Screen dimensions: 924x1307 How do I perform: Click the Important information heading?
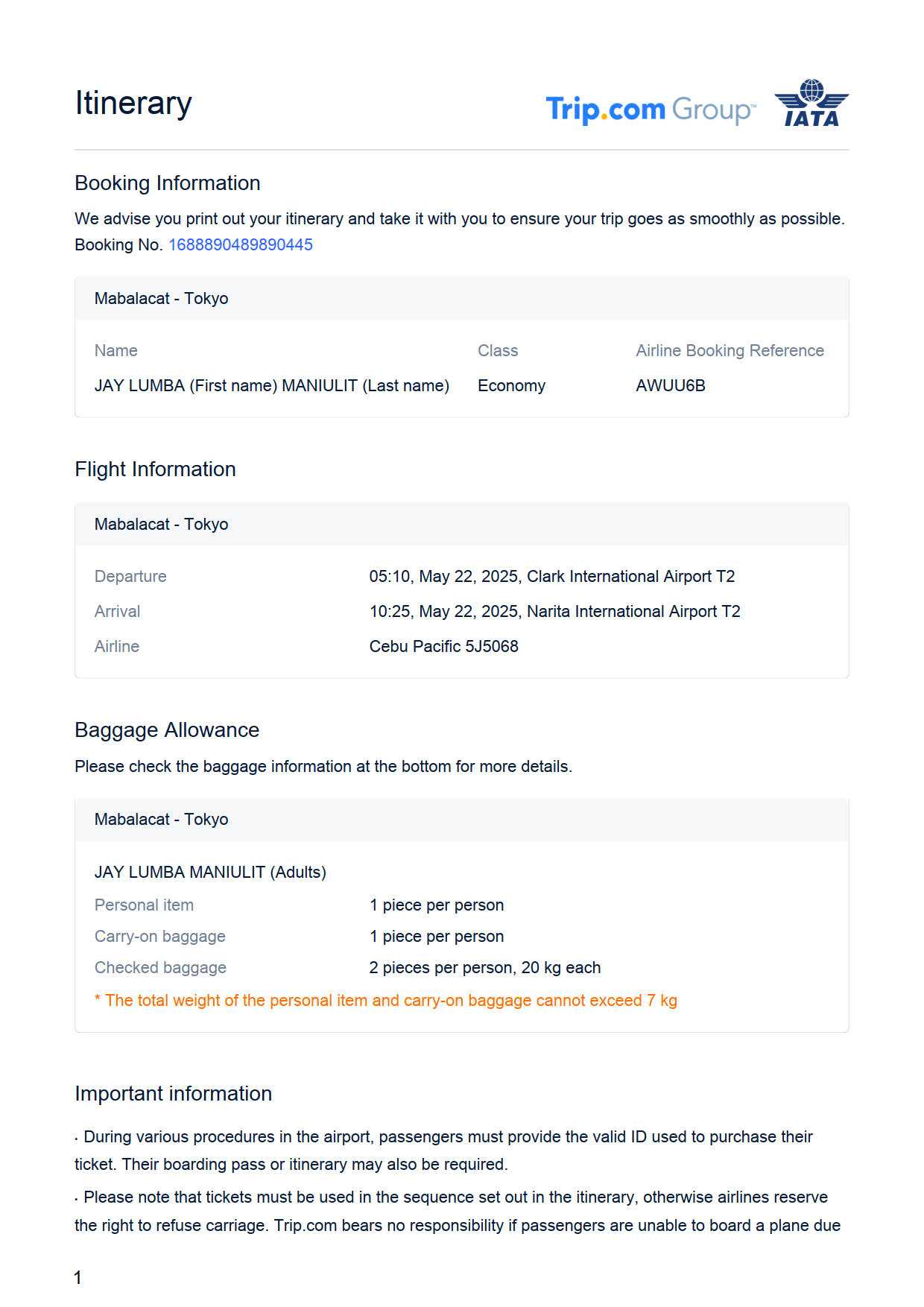coord(173,1094)
